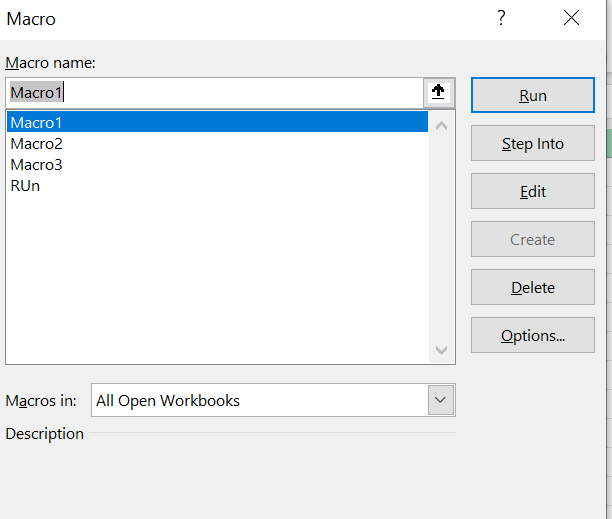This screenshot has width=612, height=519.
Task: Open the Options... dialog
Action: tap(532, 336)
